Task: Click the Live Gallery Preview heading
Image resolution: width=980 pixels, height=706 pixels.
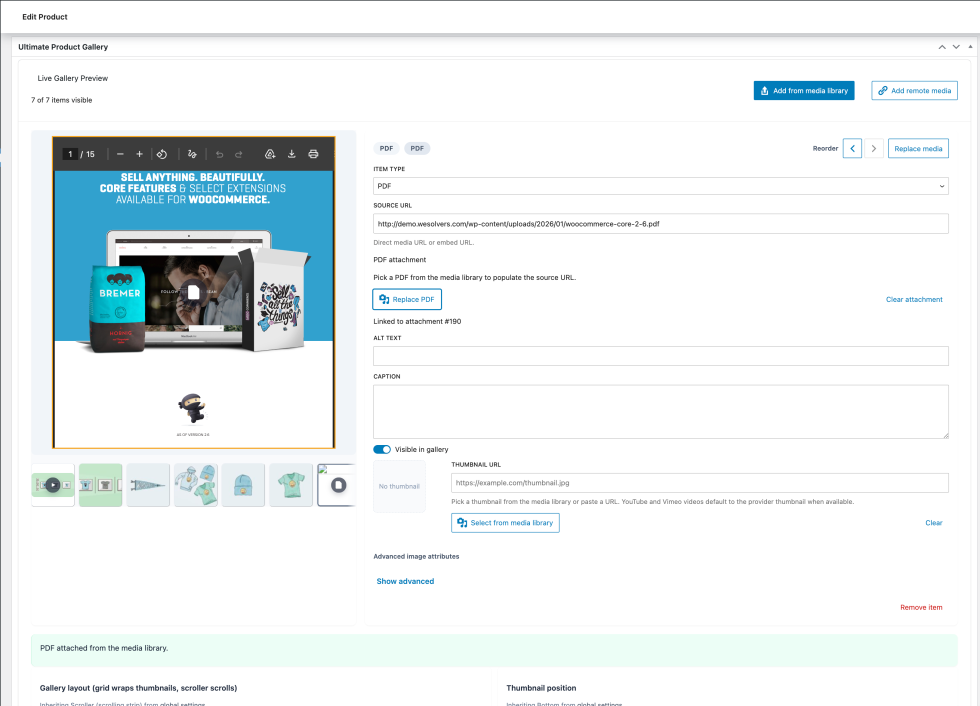Action: coord(72,78)
